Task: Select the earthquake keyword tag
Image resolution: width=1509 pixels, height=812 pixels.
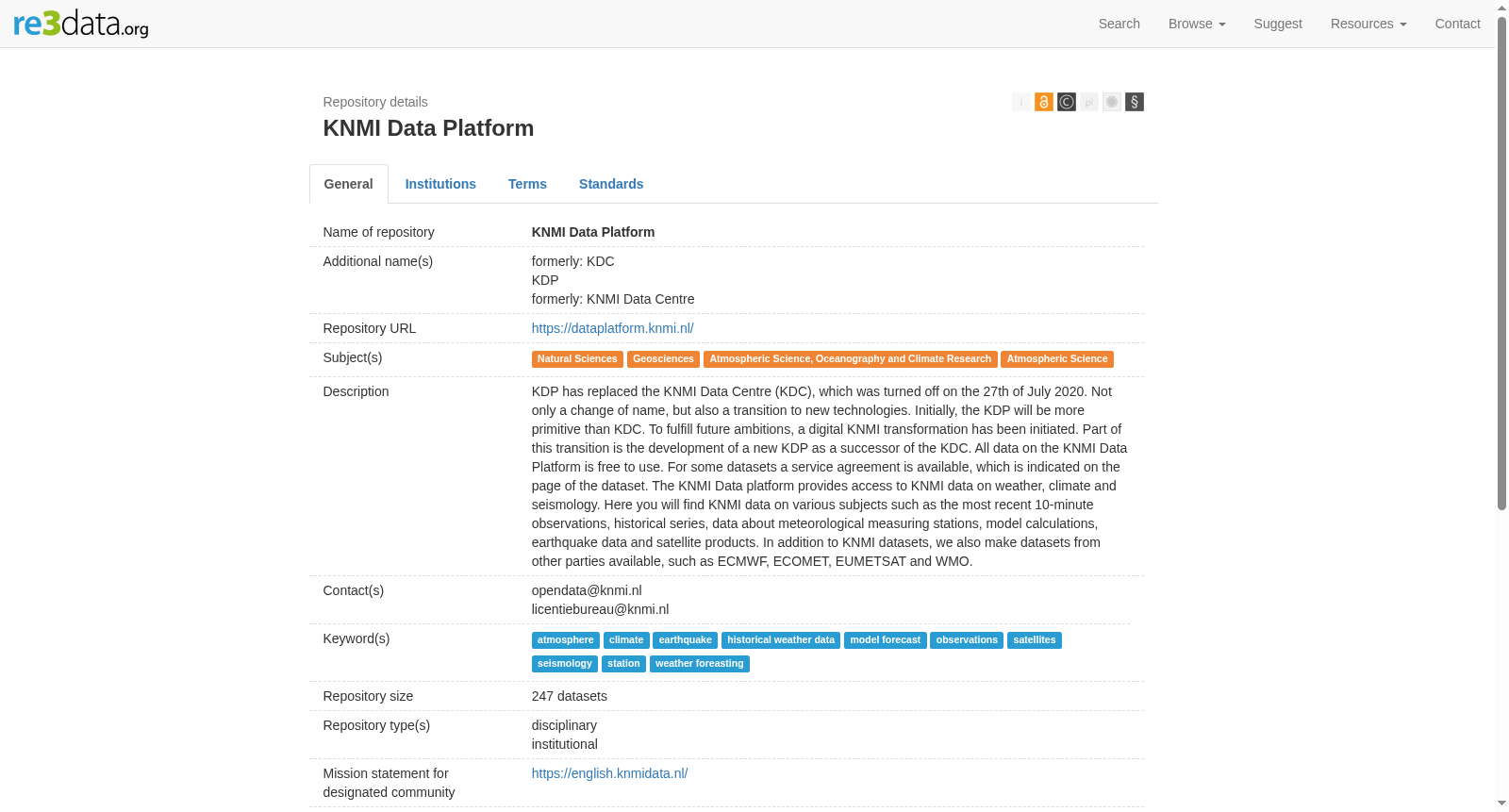Action: 686,640
